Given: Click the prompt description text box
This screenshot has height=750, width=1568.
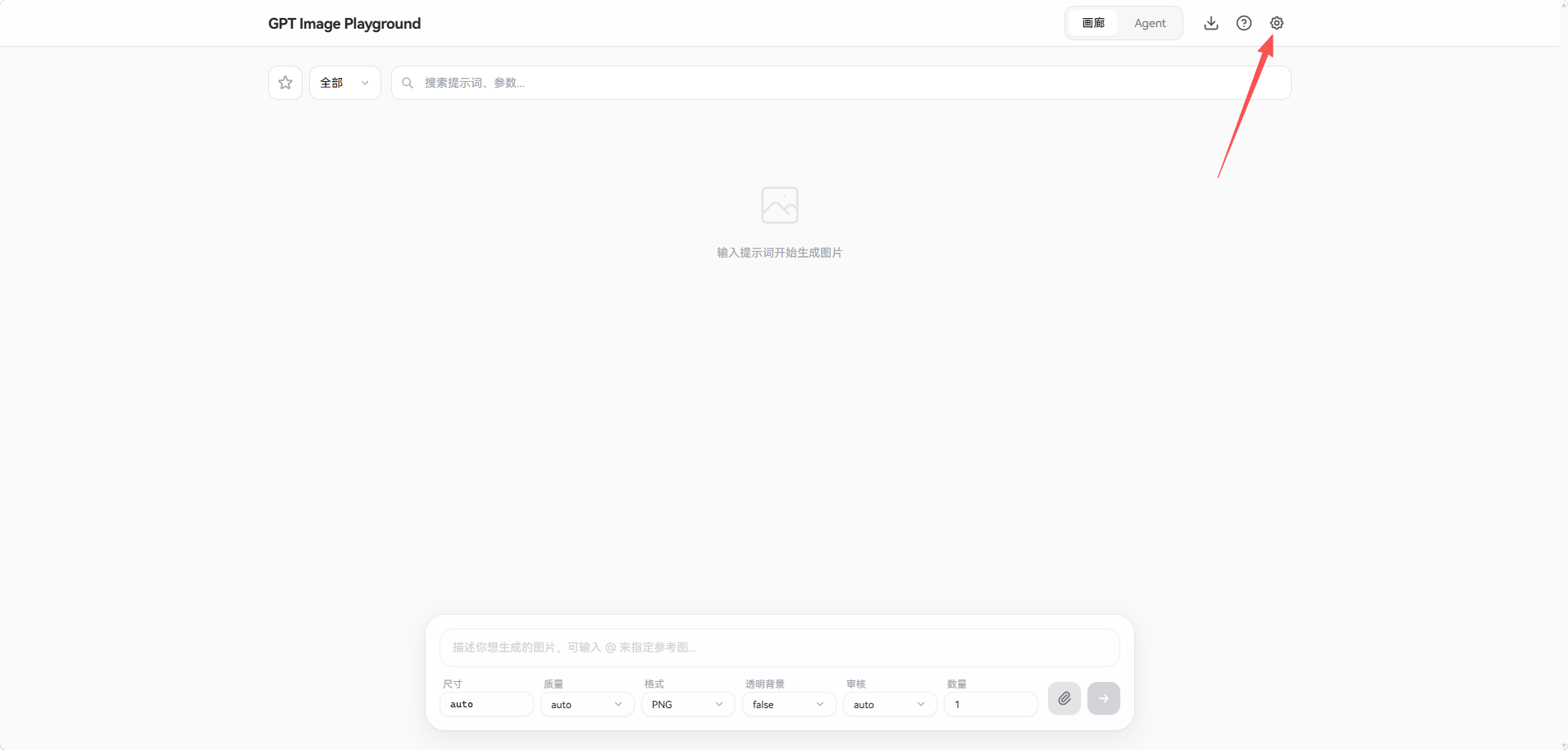Looking at the screenshot, I should 780,647.
